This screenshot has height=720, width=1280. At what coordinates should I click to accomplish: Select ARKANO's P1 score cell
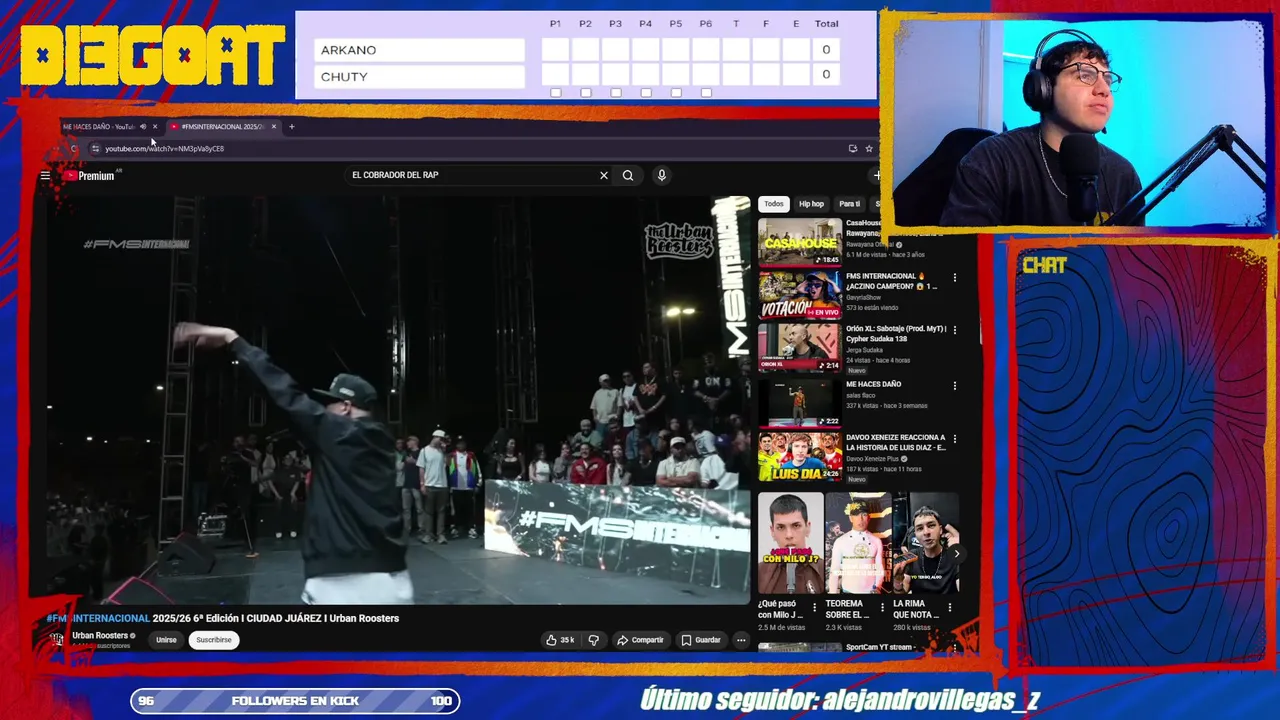click(x=556, y=50)
